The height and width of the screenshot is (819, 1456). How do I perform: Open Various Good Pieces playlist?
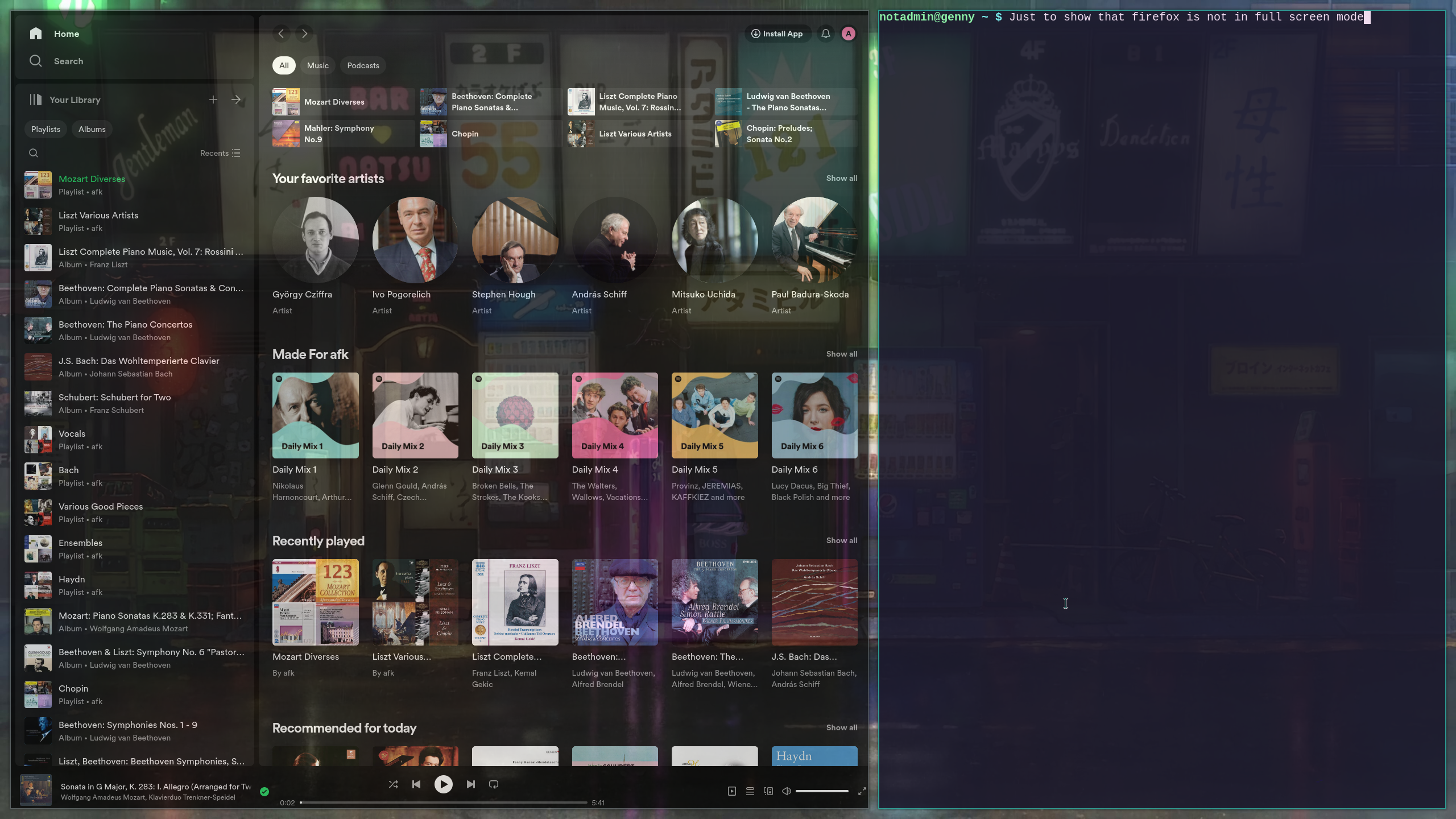point(135,512)
